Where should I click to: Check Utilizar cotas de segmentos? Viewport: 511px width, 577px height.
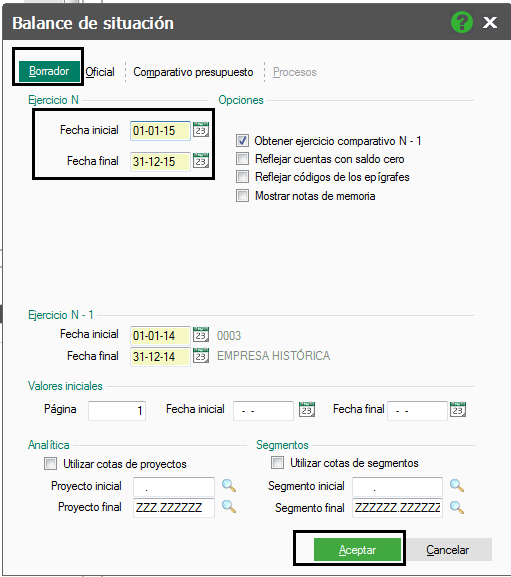pyautogui.click(x=277, y=463)
